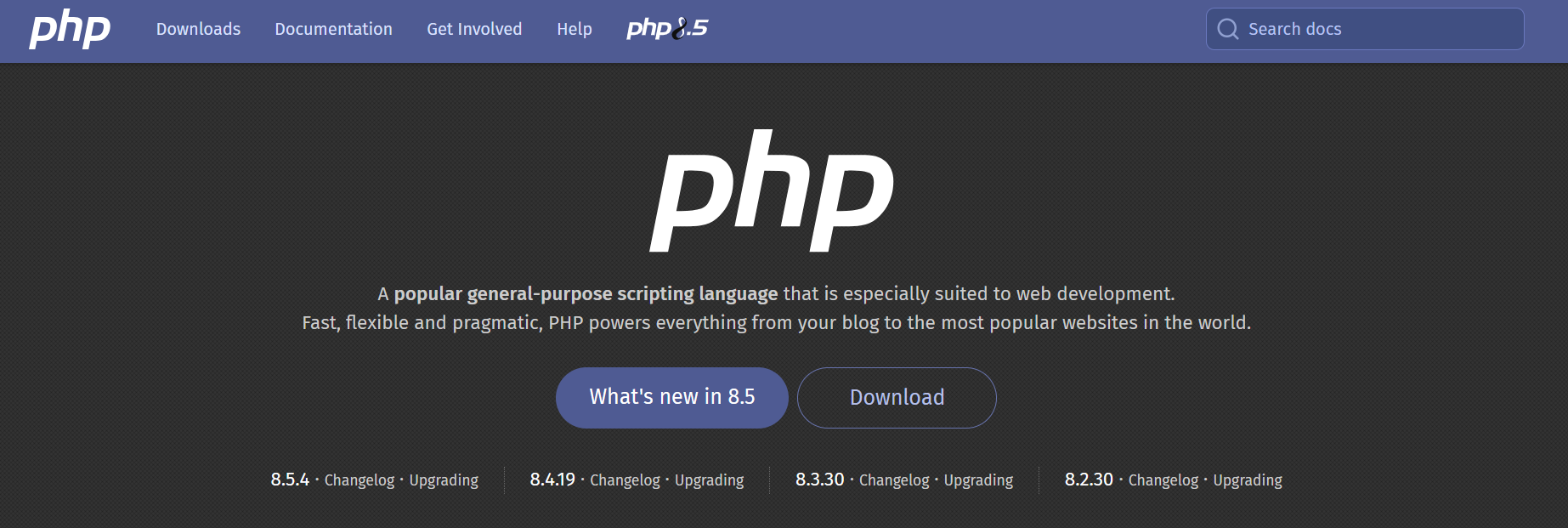The height and width of the screenshot is (528, 1568).
Task: Open the Help navigation link
Action: point(575,29)
